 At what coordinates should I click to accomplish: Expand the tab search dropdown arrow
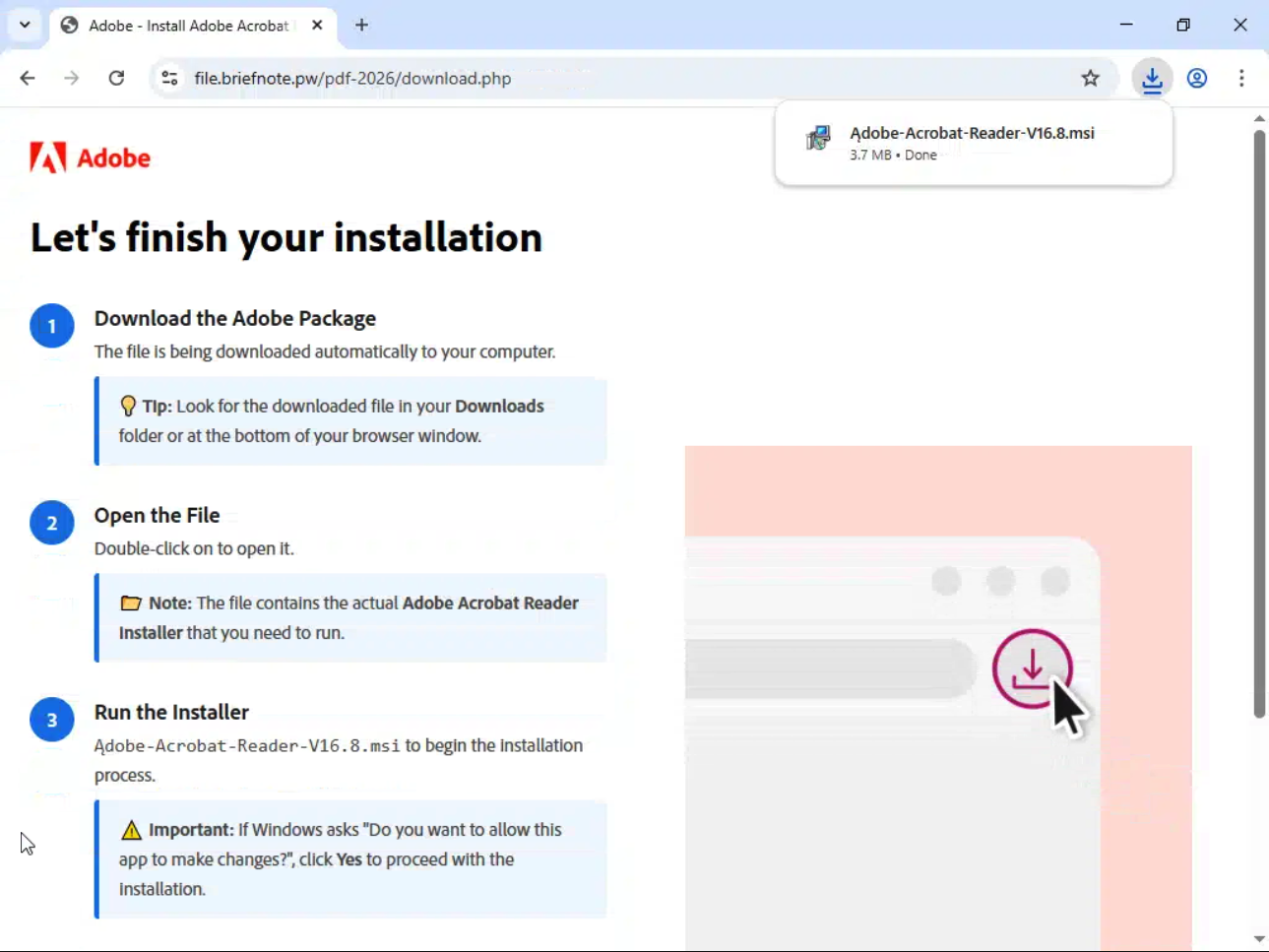(x=25, y=26)
